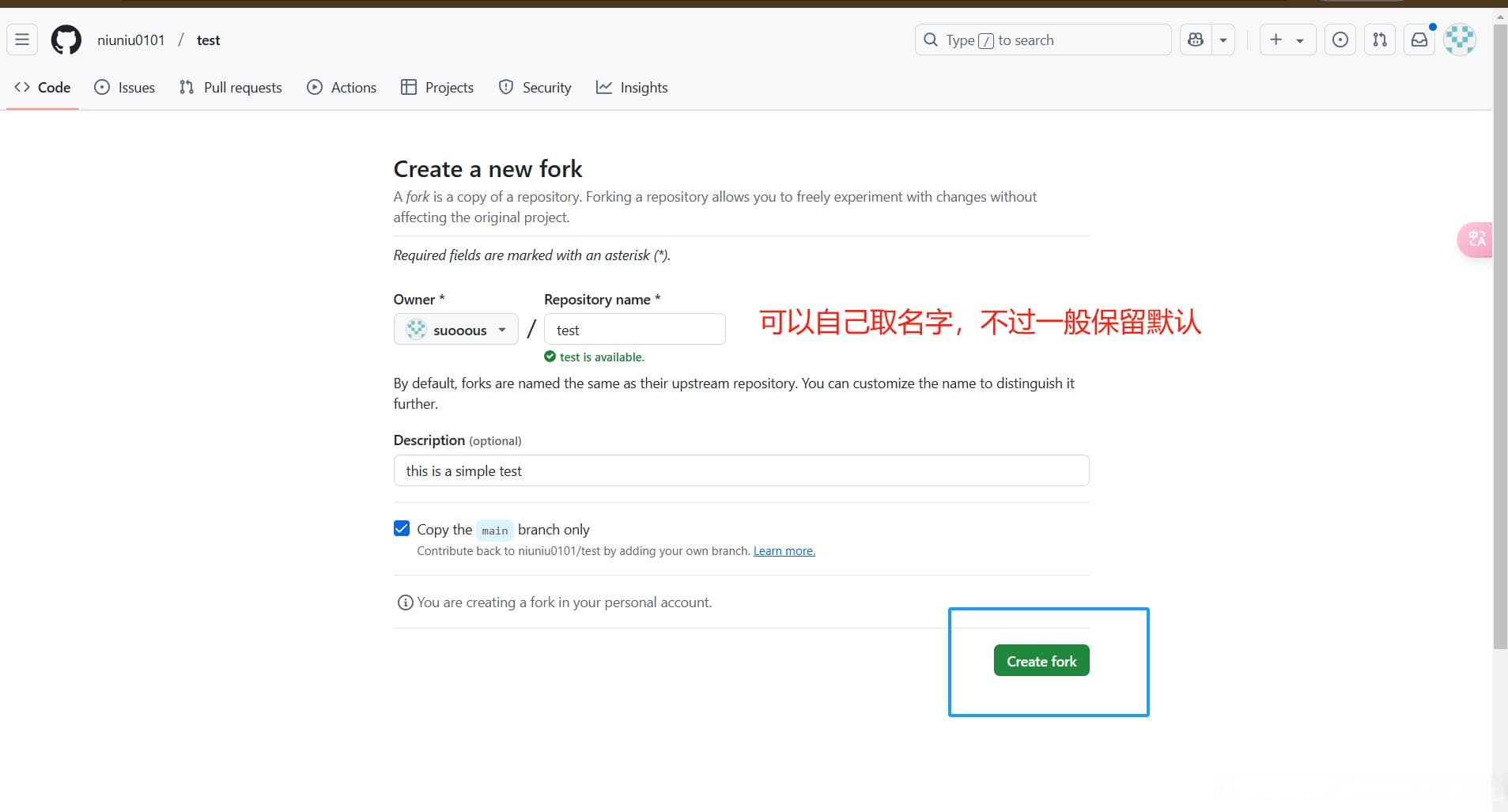Open Copilot chat icon in header
The width and height of the screenshot is (1508, 812).
click(x=1196, y=40)
